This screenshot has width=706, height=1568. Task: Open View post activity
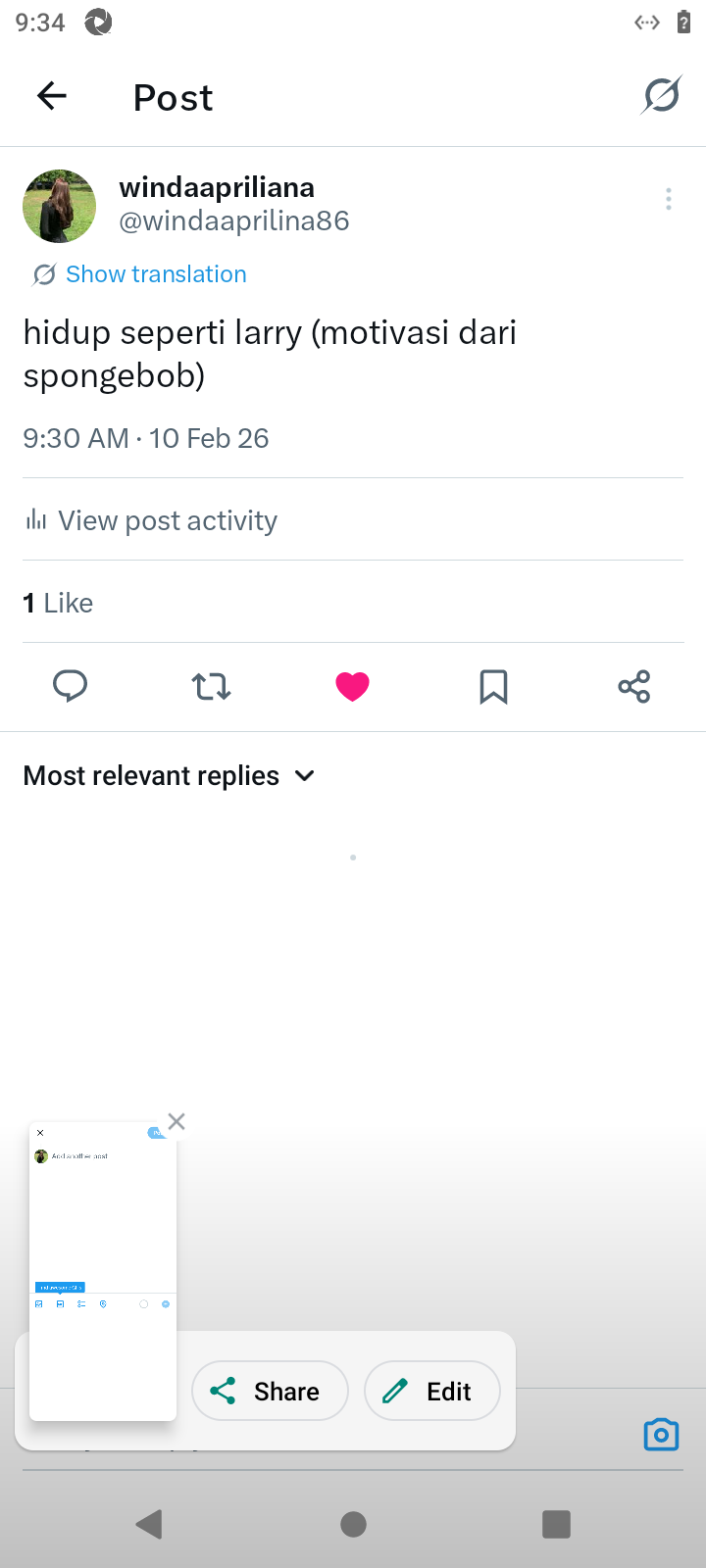(167, 520)
